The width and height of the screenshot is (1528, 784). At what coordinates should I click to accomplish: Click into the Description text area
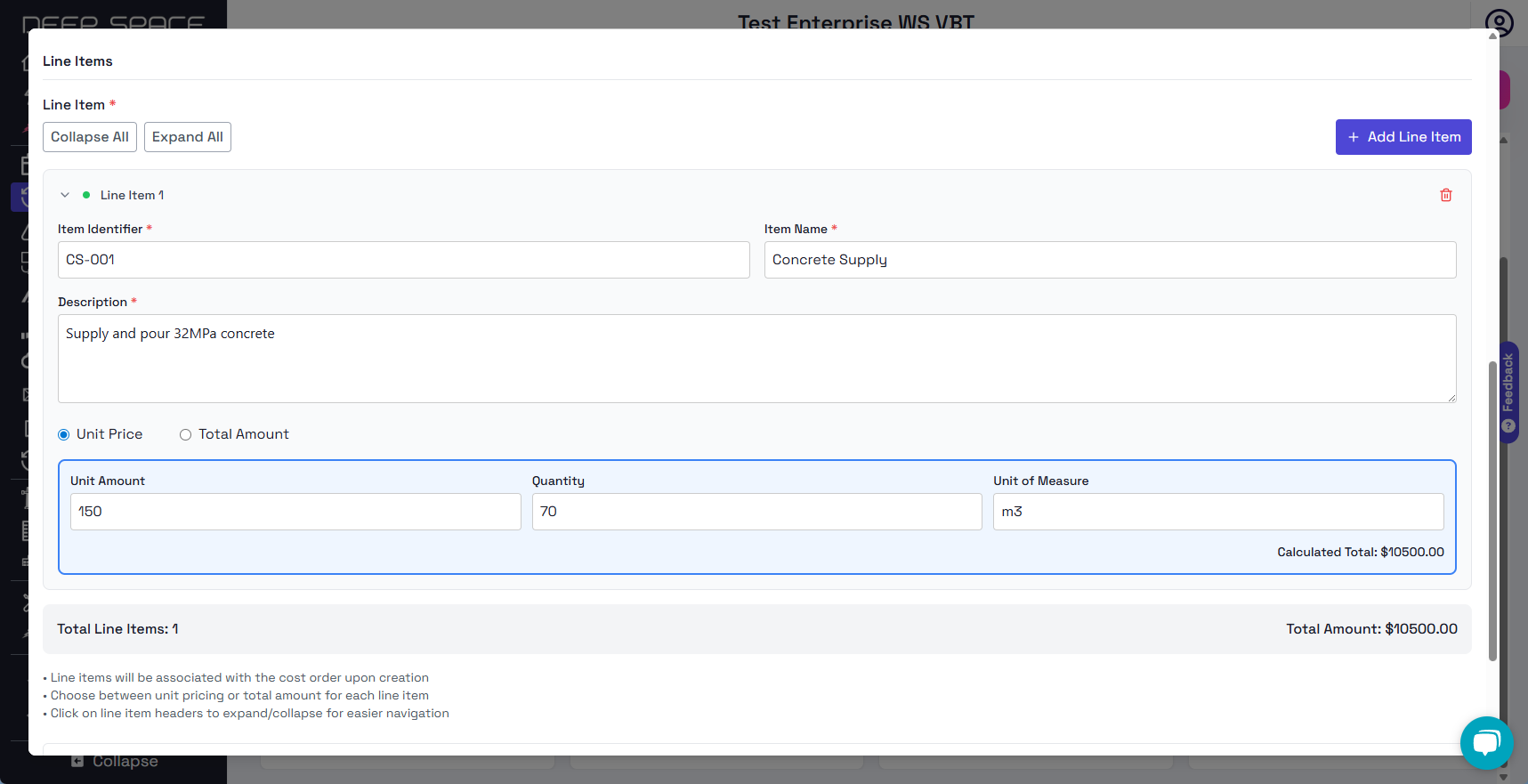(757, 359)
